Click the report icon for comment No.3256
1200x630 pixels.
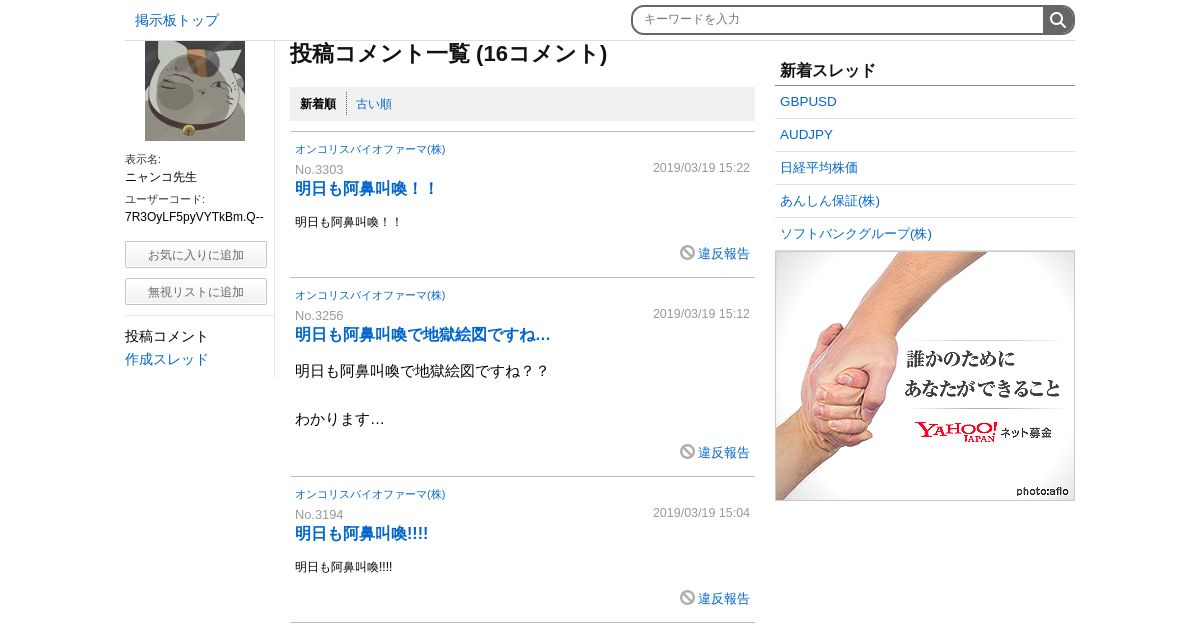point(687,452)
